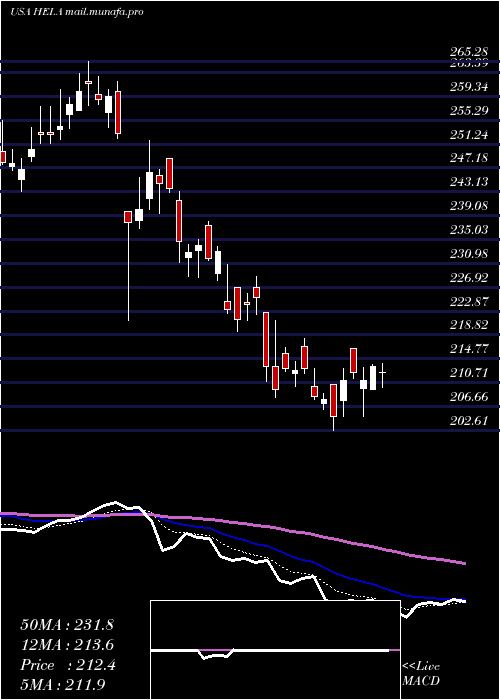Screen dimensions: 500x700
Task: Click the 235.03 price label
Action: tap(469, 229)
